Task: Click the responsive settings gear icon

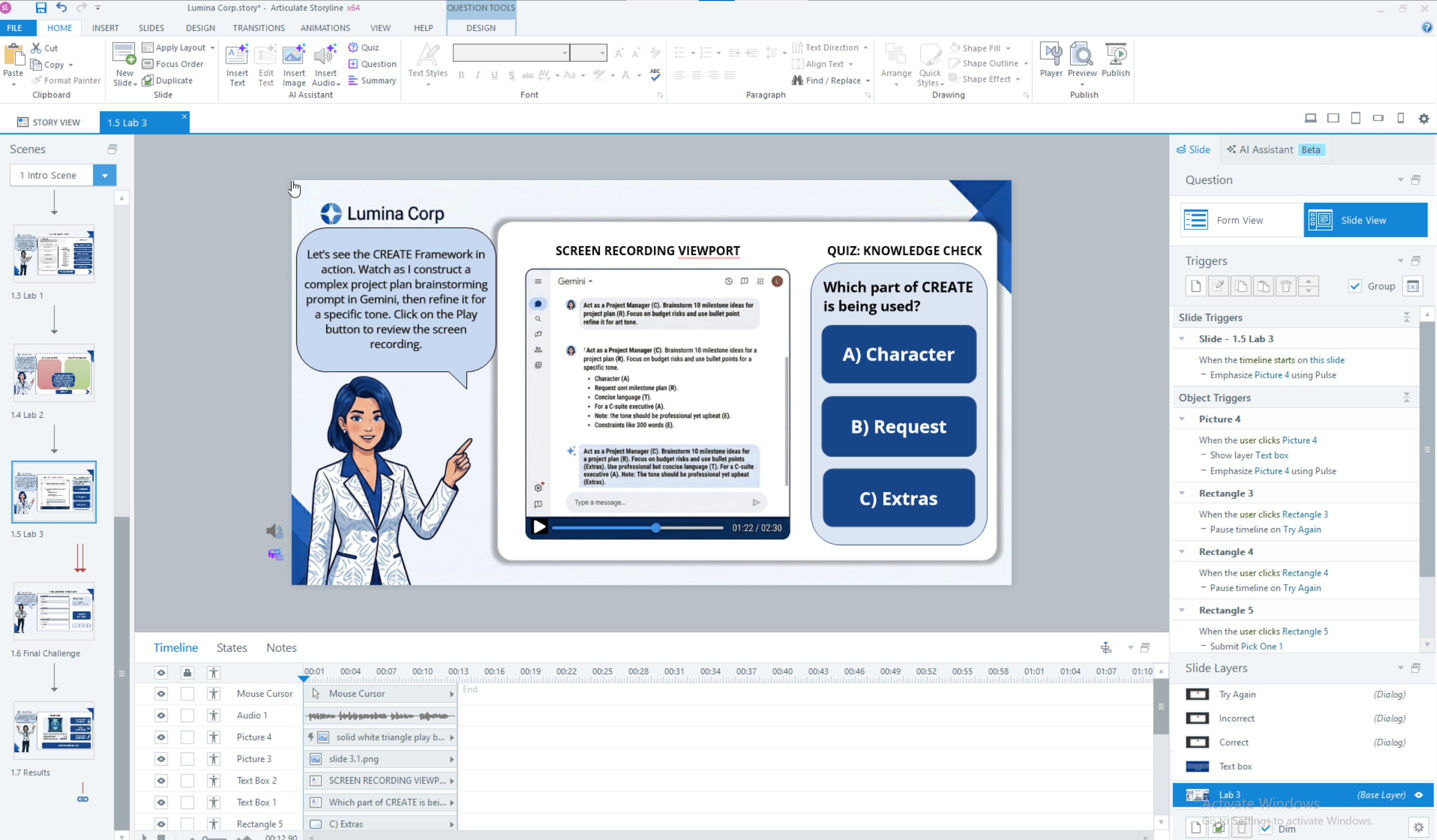Action: (1424, 118)
